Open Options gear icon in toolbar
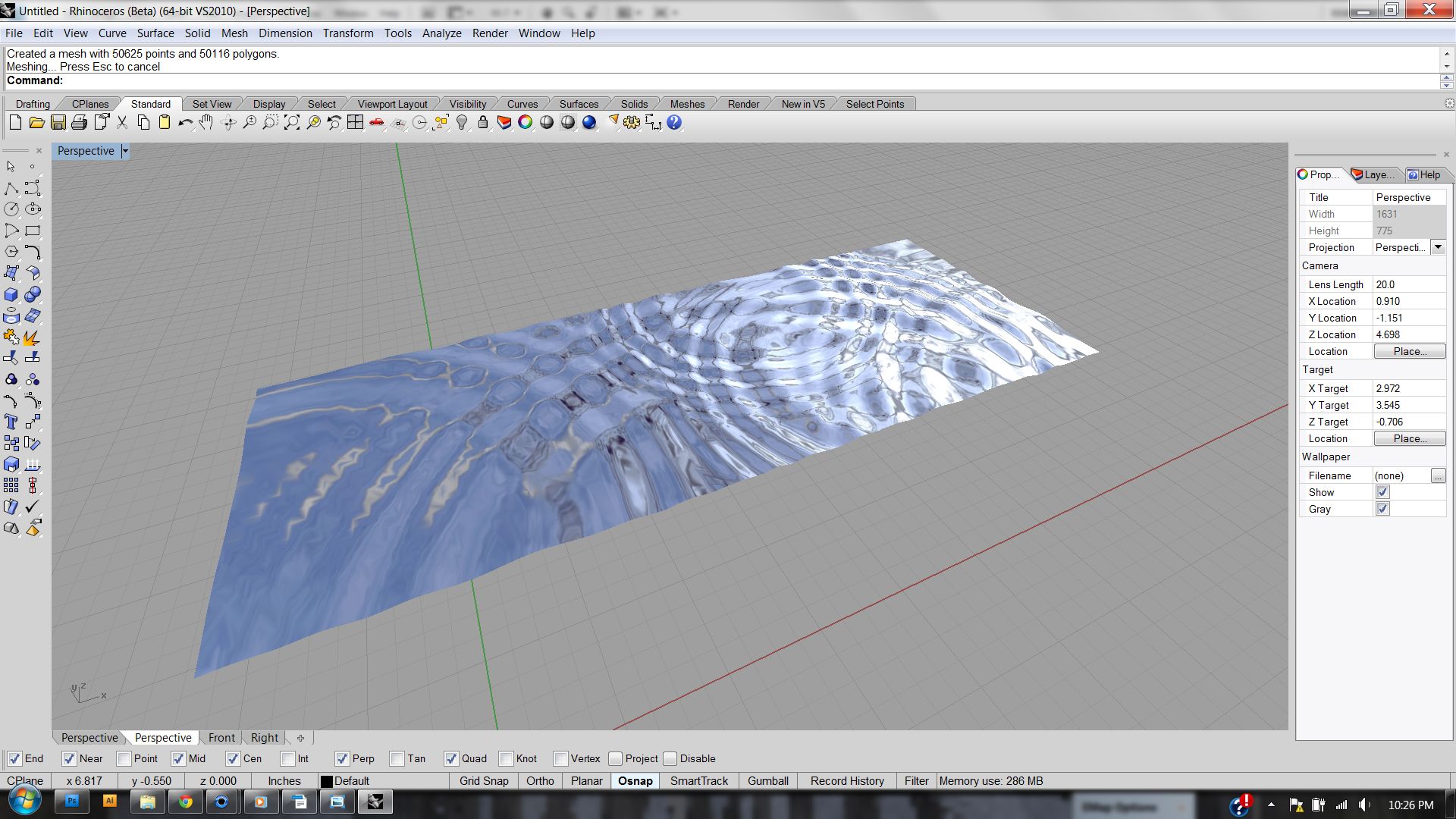This screenshot has height=819, width=1456. (632, 123)
